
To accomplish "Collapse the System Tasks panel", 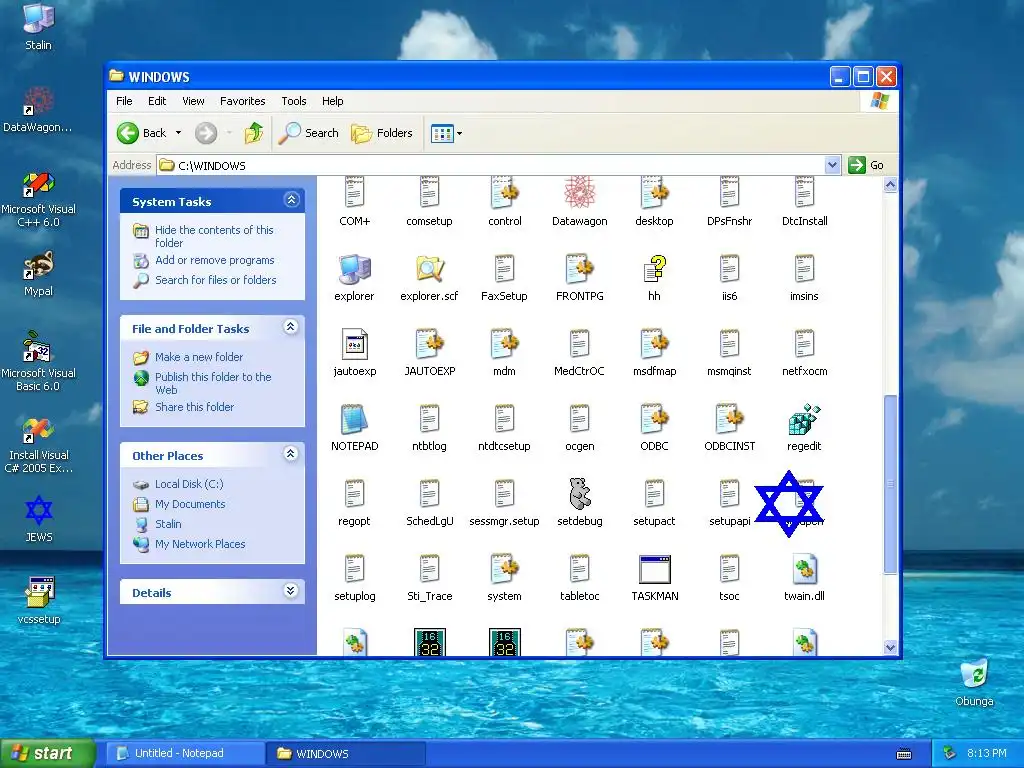I will [x=291, y=200].
